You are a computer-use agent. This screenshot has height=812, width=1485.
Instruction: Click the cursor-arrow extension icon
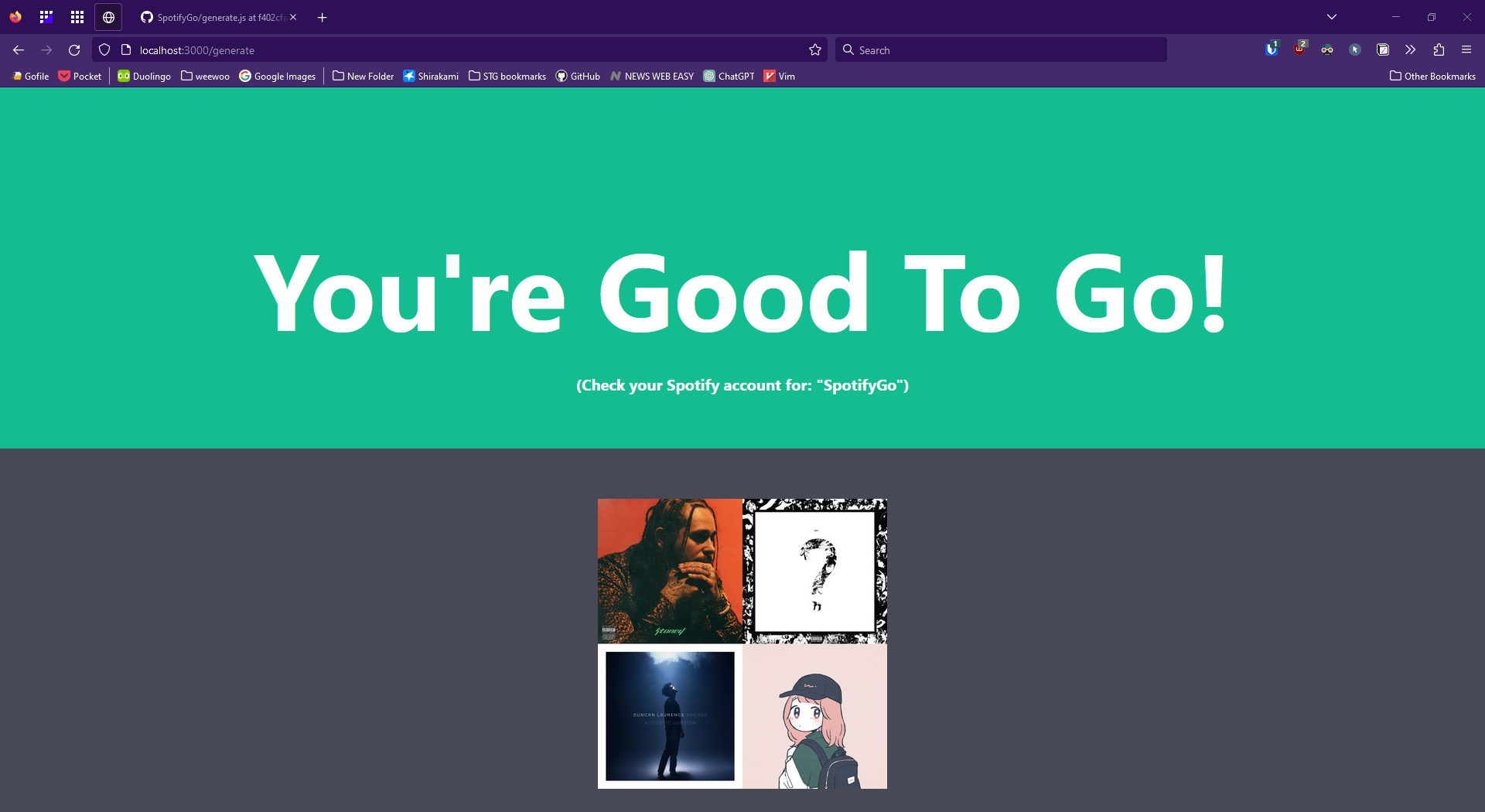[1355, 50]
